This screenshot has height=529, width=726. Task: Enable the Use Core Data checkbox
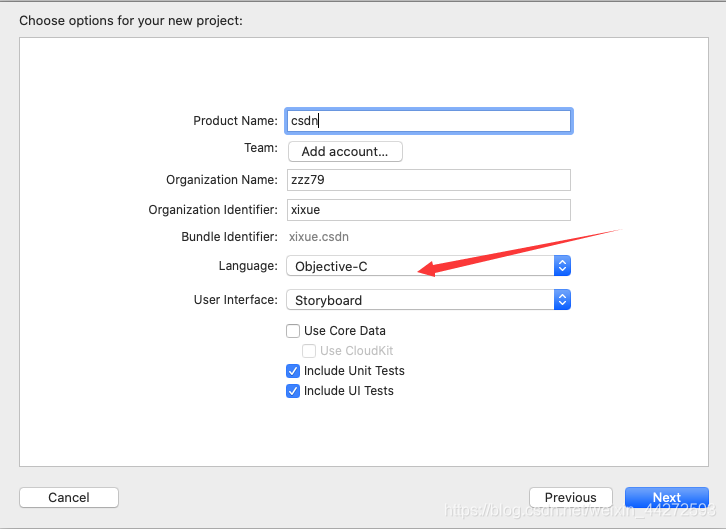pos(293,331)
